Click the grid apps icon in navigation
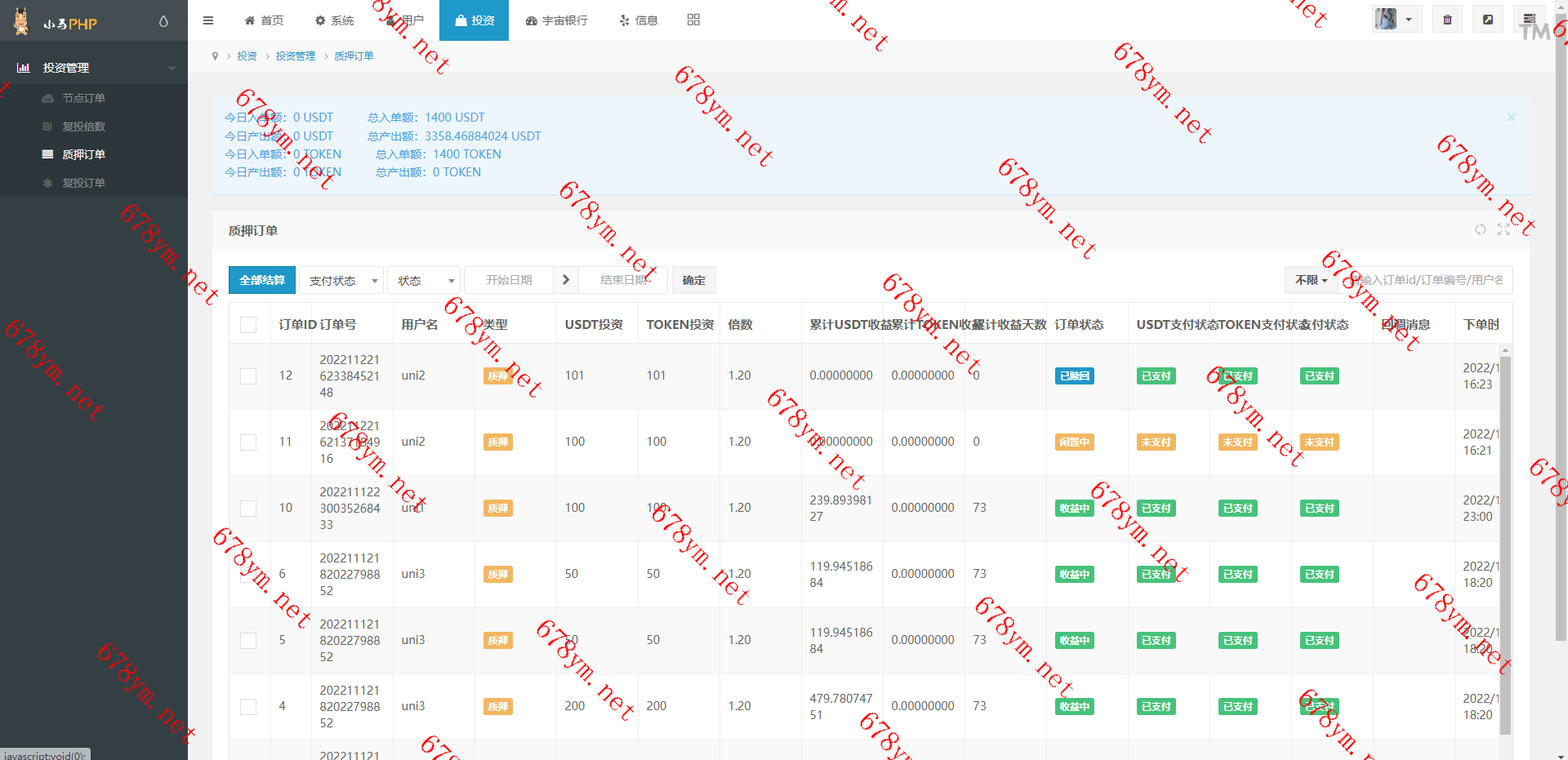The height and width of the screenshot is (760, 1568). coord(693,20)
